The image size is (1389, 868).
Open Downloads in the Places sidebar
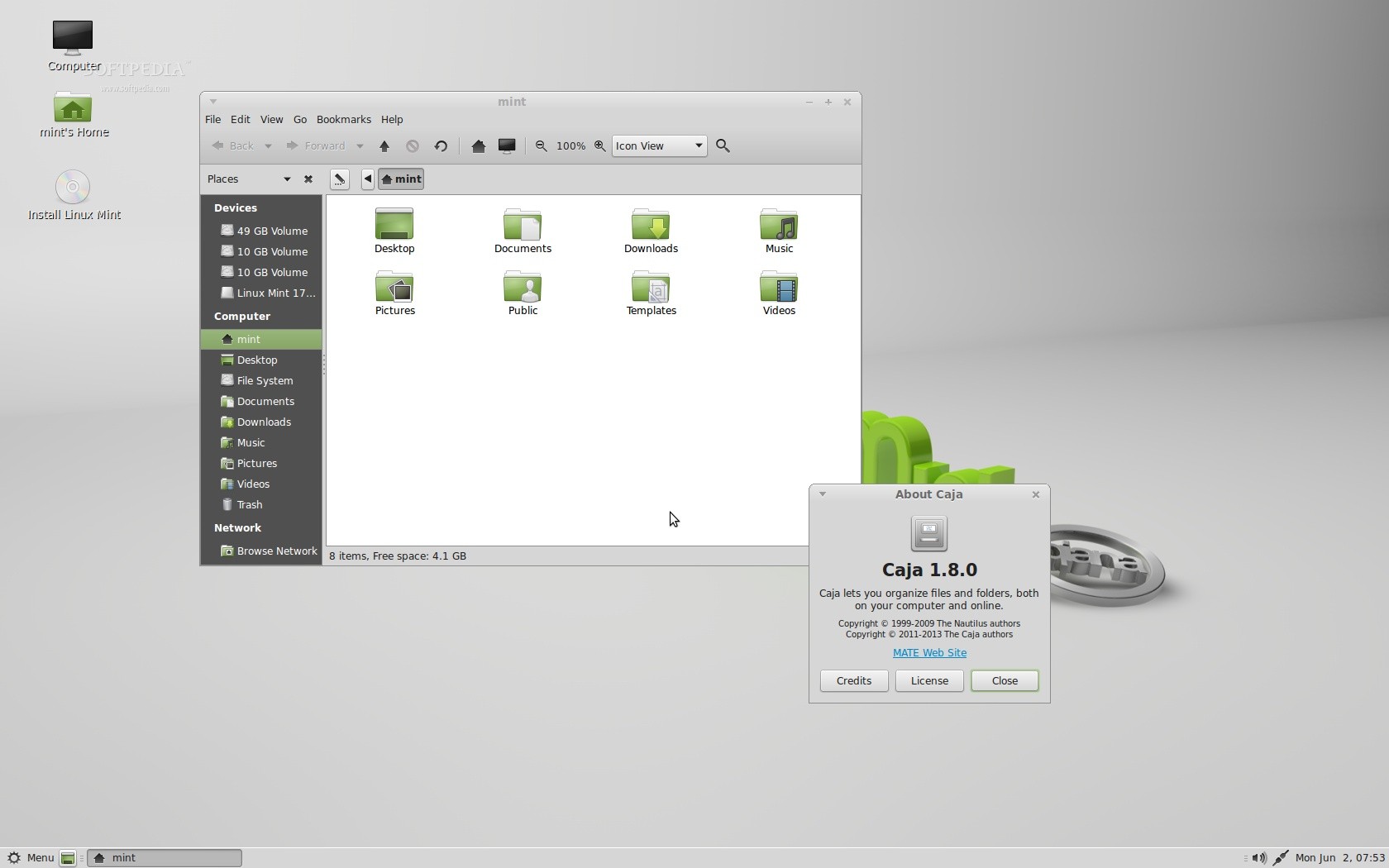click(261, 422)
